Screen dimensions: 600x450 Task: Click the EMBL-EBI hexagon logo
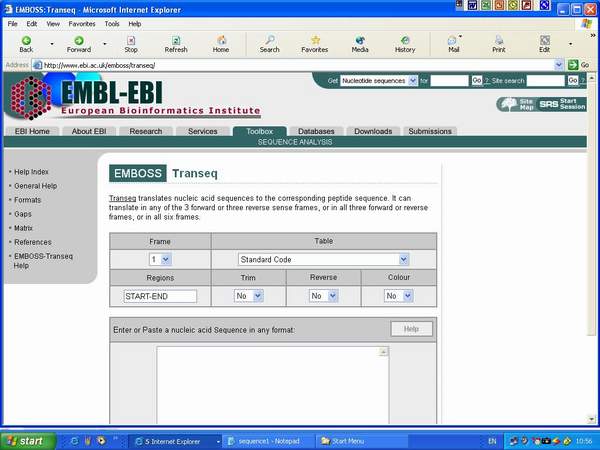31,98
